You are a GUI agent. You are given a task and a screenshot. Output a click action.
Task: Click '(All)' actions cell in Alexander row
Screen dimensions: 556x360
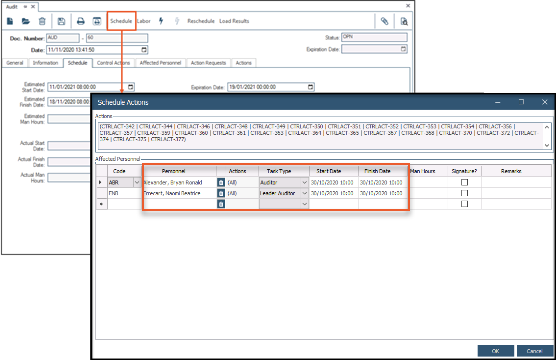[242, 182]
